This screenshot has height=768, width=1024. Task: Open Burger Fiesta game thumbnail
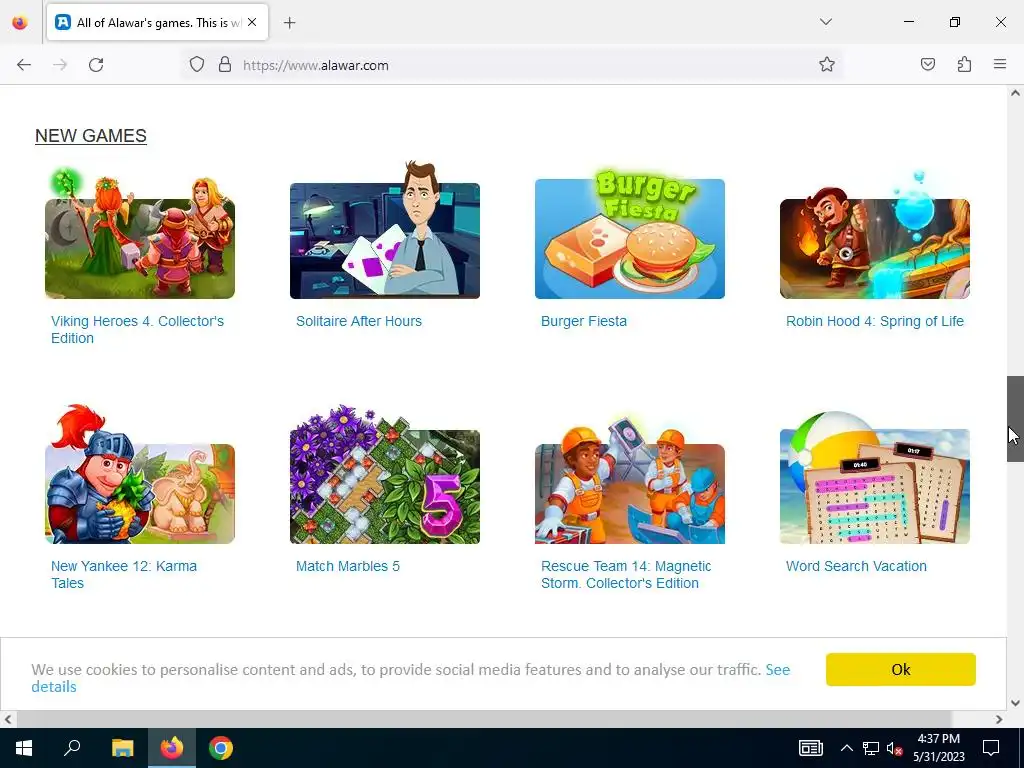[x=630, y=236]
